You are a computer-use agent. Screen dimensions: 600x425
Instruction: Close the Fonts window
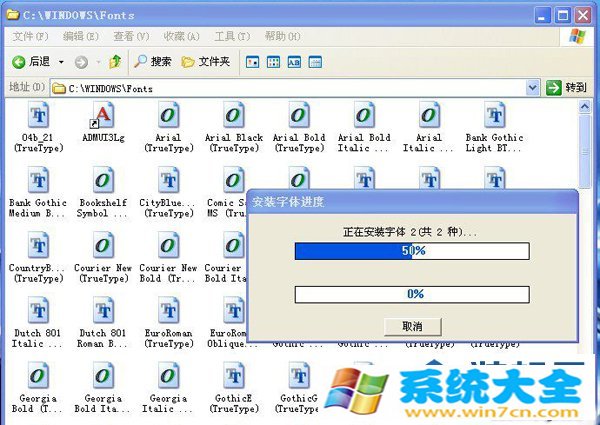point(583,15)
